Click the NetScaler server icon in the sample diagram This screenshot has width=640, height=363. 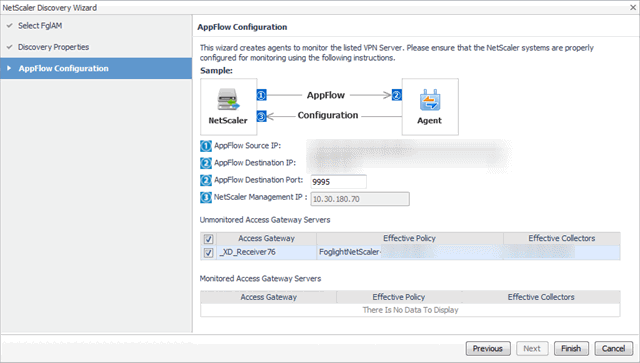click(228, 99)
